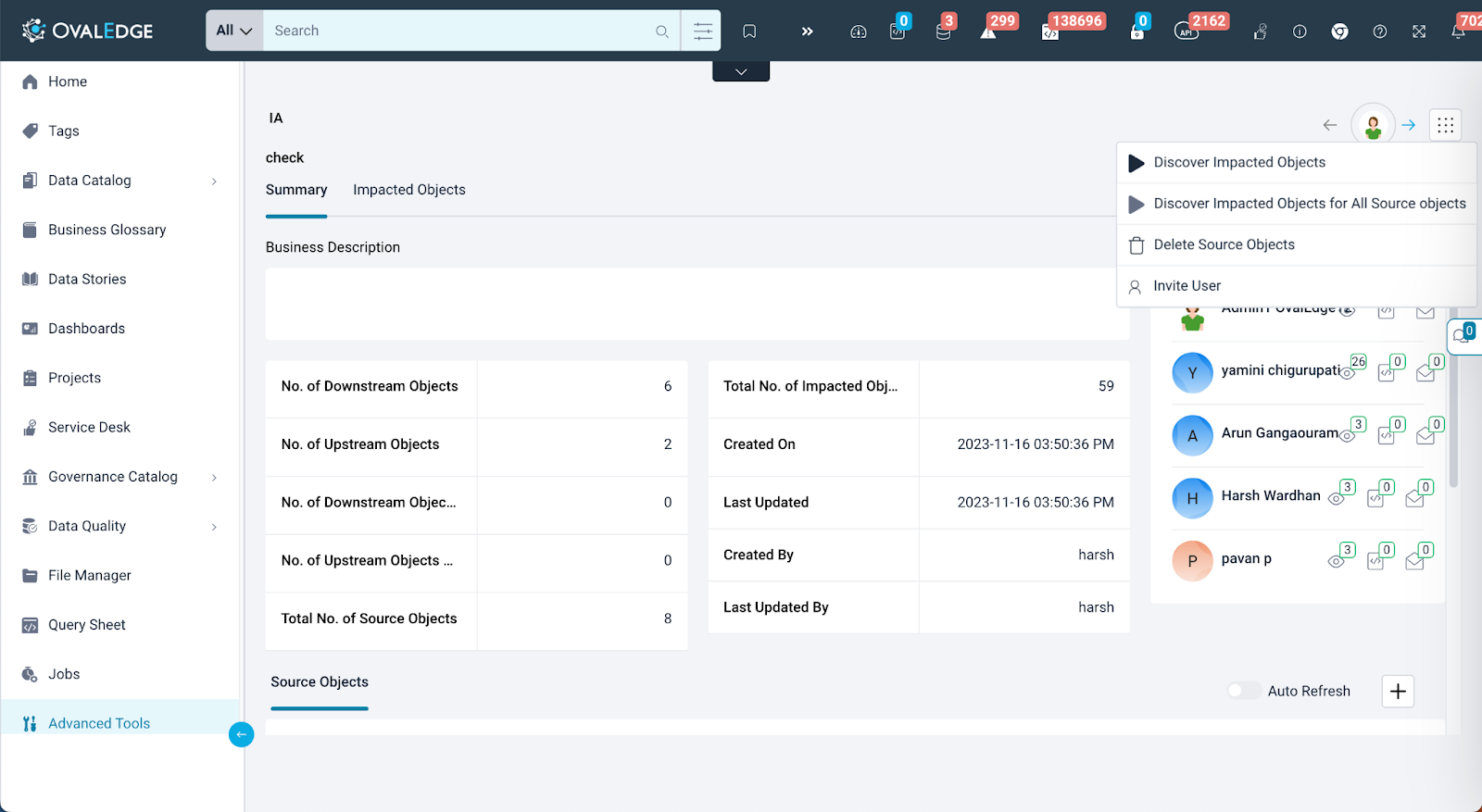Open the comments chat bubble icon

(x=1463, y=336)
